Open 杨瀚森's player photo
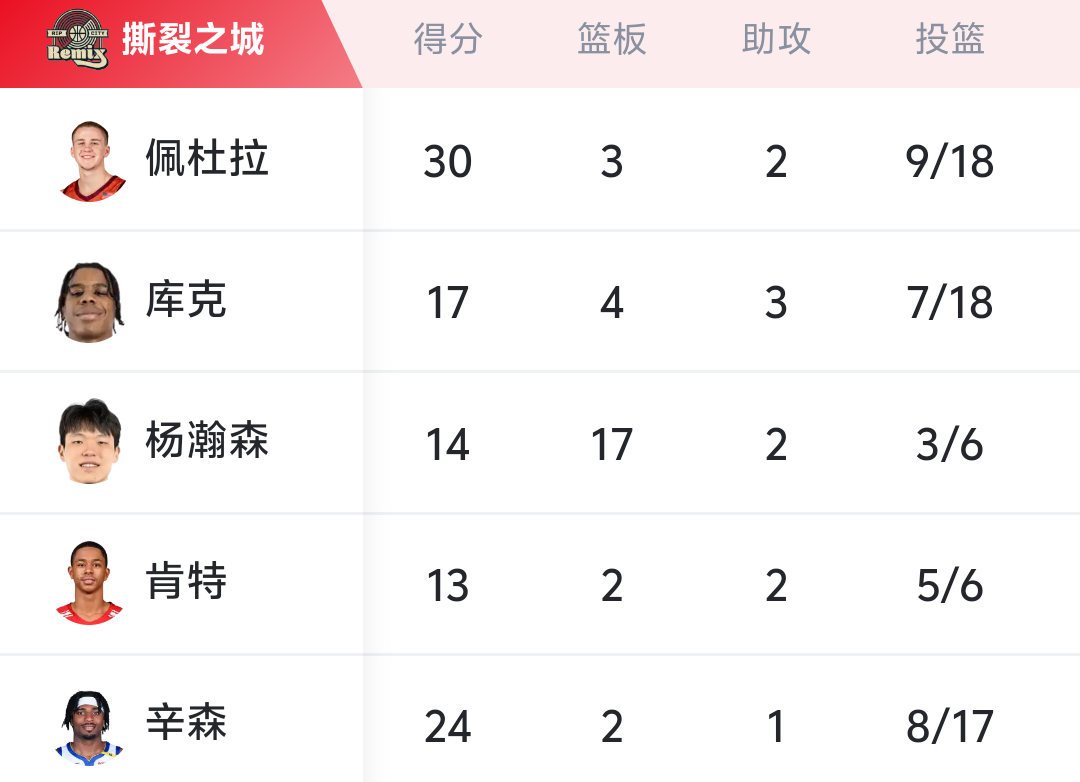Viewport: 1080px width, 782px height. [90, 442]
